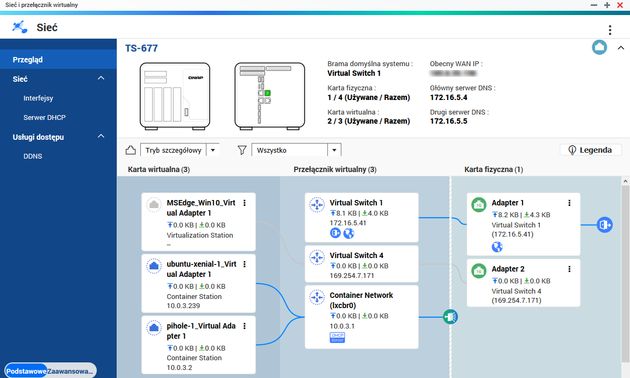Open DDNS in sidebar

coord(33,156)
